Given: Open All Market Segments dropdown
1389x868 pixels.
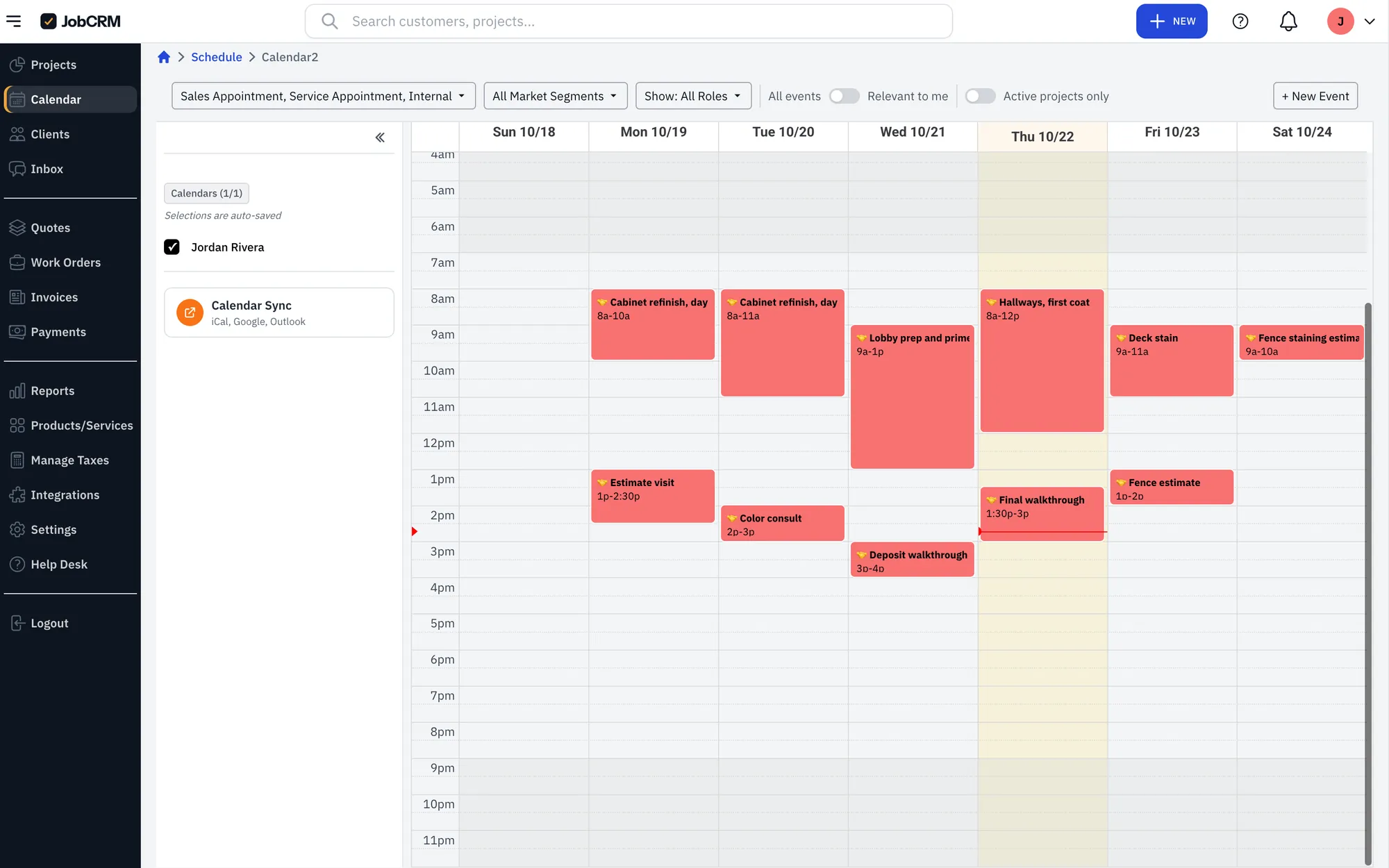Looking at the screenshot, I should point(556,96).
